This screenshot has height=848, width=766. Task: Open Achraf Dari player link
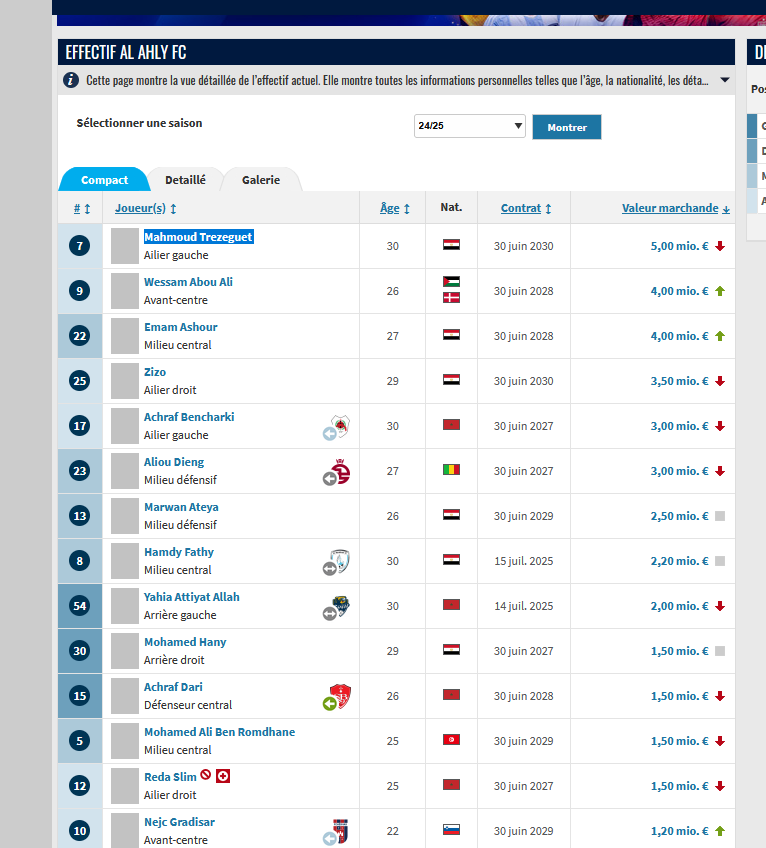(173, 687)
